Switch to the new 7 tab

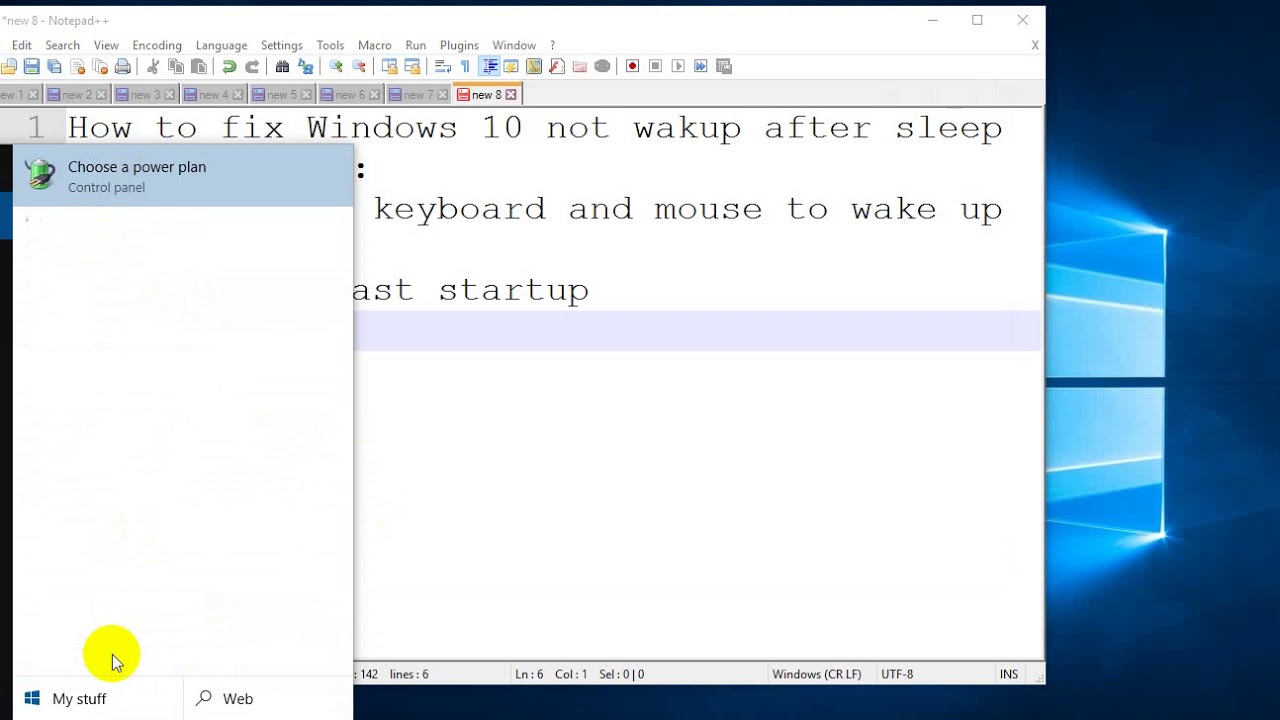pos(418,94)
